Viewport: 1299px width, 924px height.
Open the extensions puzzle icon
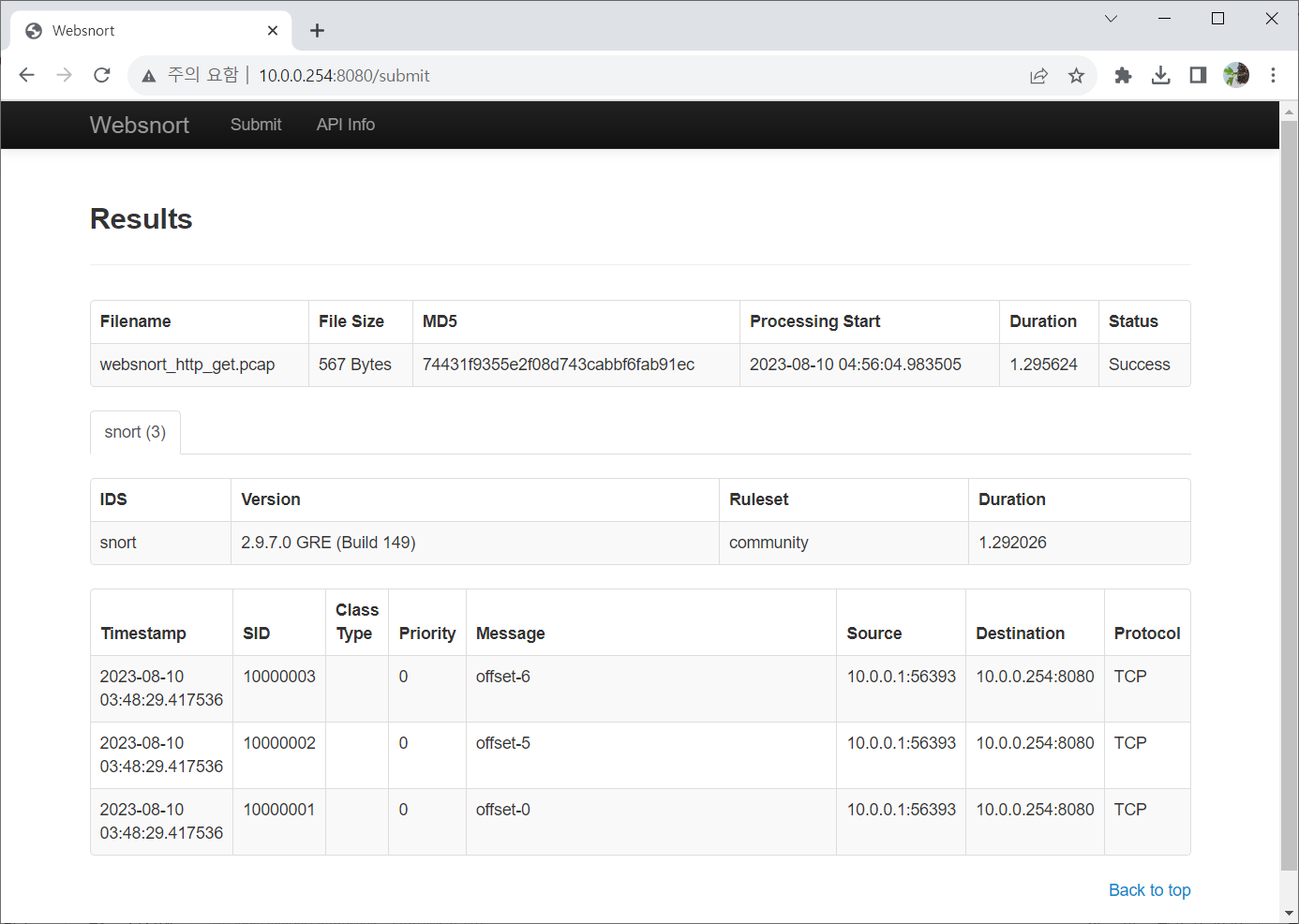point(1123,75)
